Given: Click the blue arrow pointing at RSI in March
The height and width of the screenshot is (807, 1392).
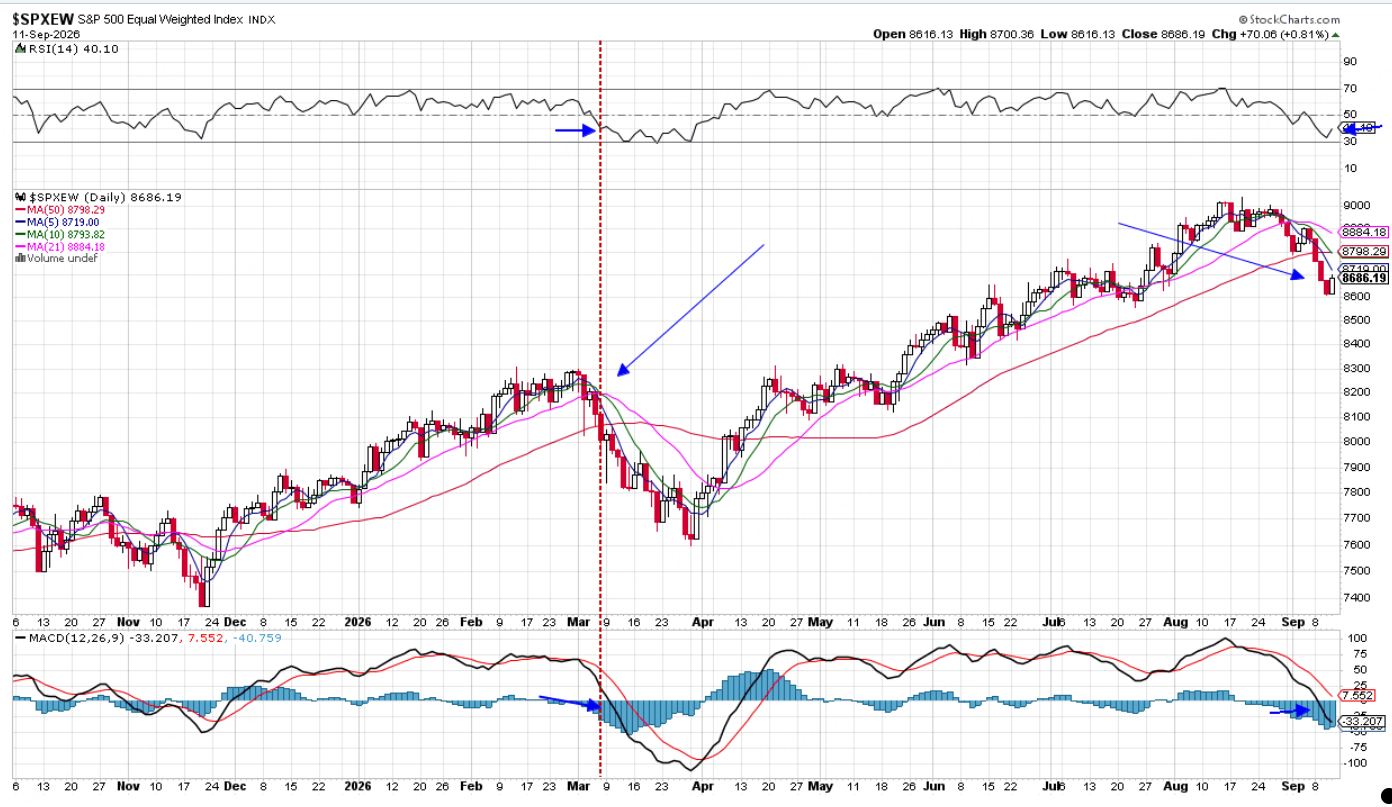Looking at the screenshot, I should (x=576, y=130).
